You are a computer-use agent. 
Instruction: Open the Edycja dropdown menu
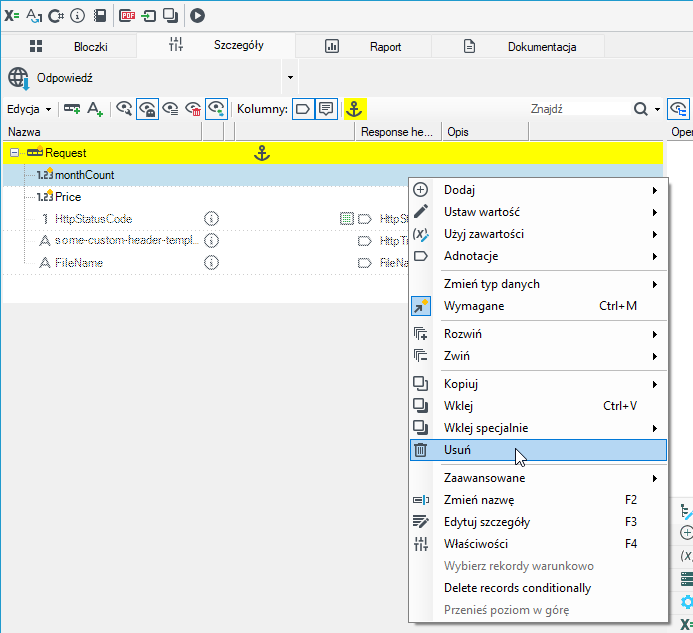[29, 109]
